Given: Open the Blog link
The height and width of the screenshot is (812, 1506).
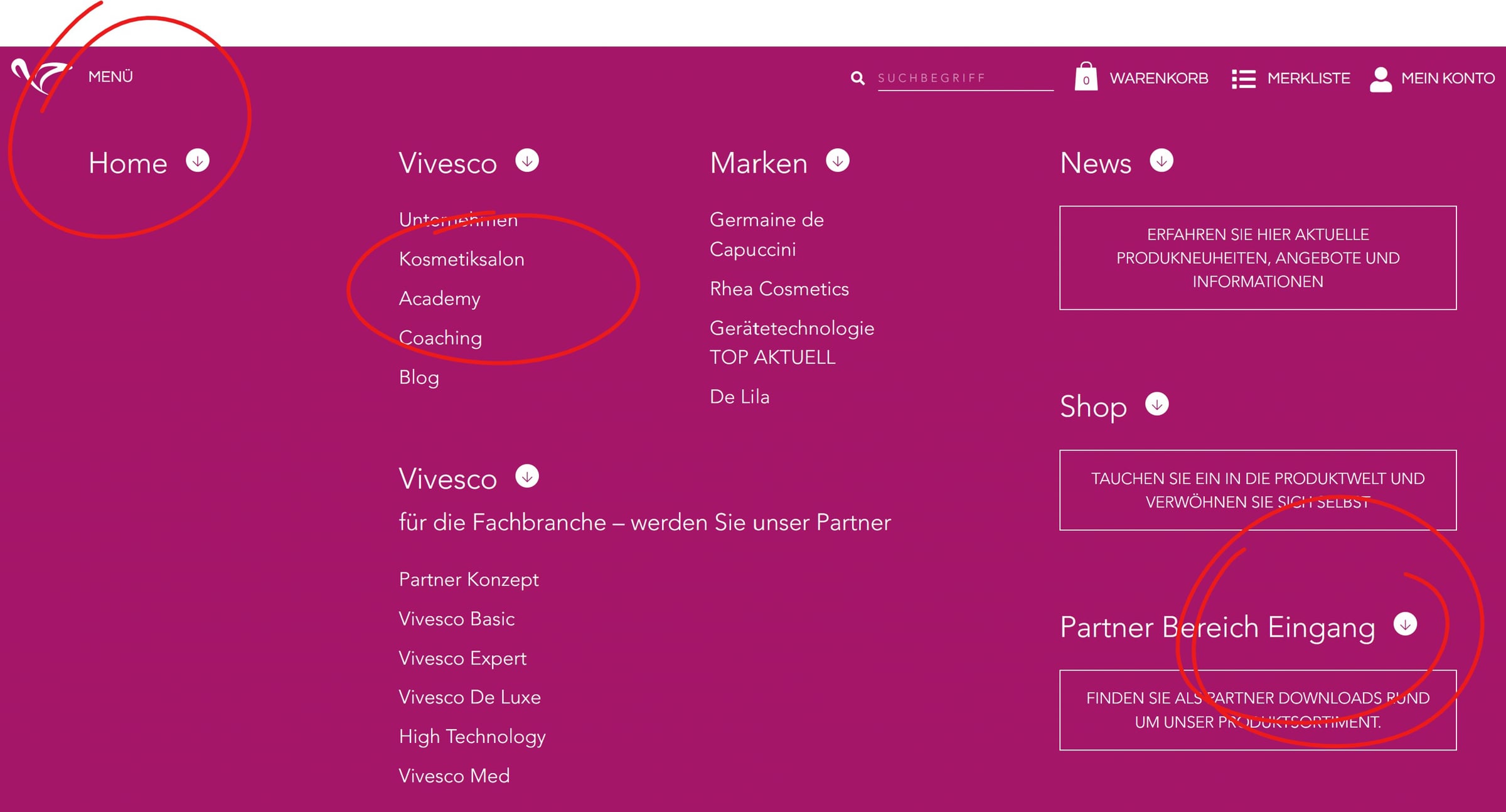Looking at the screenshot, I should (419, 378).
